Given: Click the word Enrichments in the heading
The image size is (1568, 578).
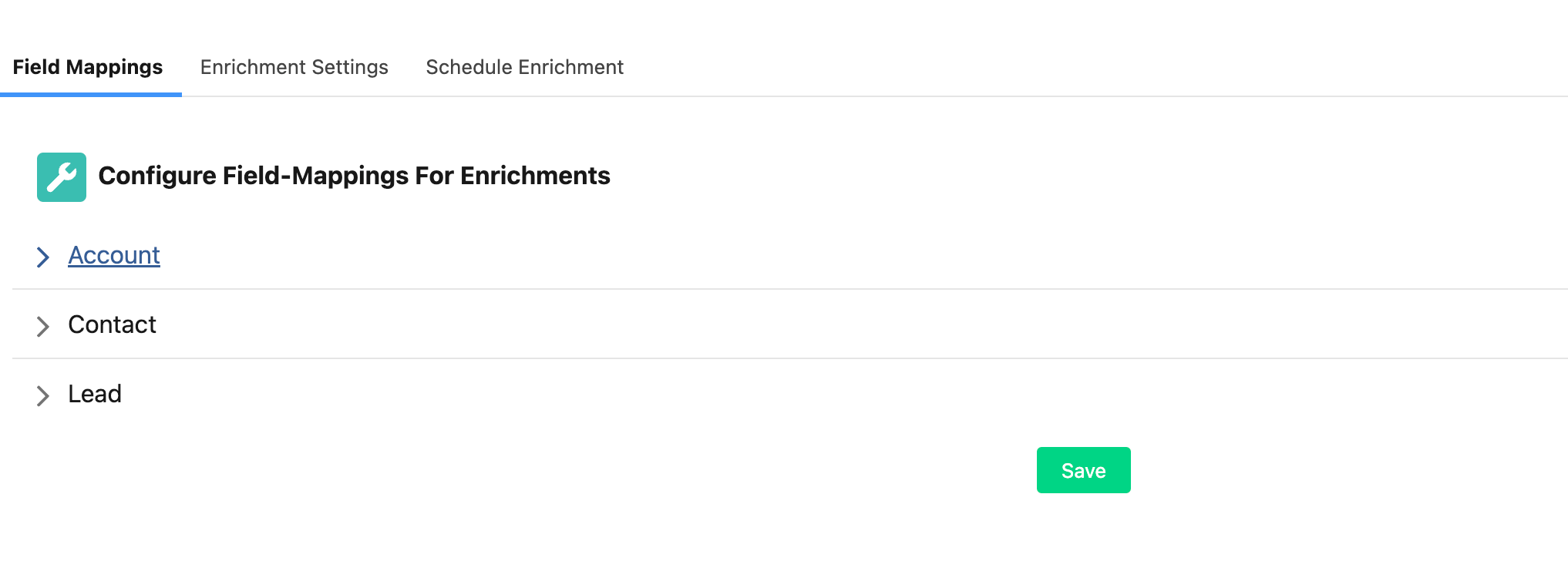Looking at the screenshot, I should 535,176.
